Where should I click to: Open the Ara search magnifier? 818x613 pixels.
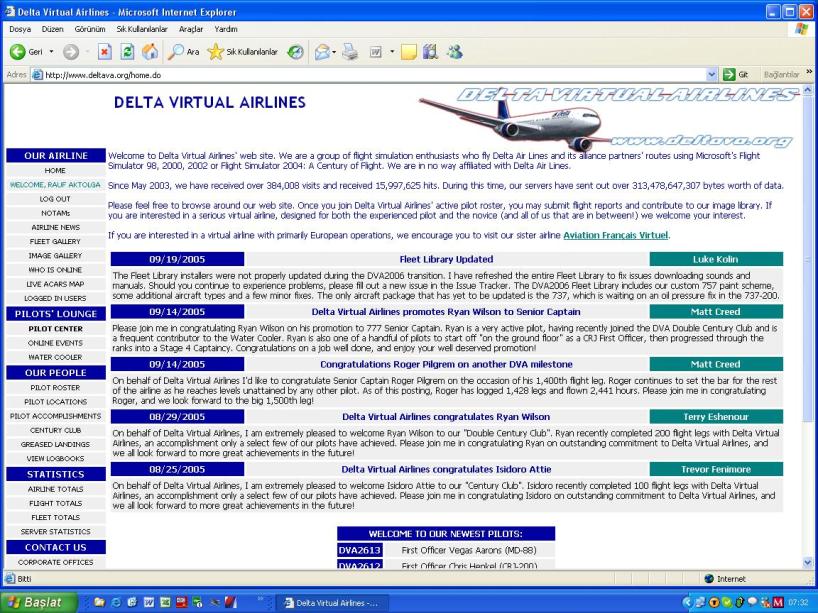pyautogui.click(x=183, y=52)
